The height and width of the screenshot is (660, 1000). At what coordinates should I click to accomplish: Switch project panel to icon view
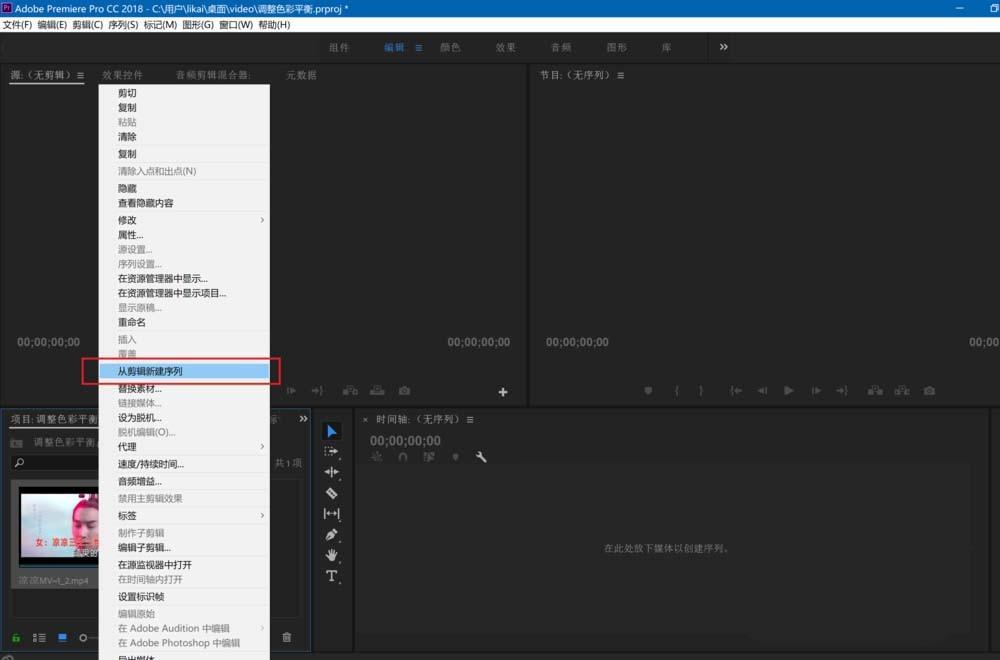(62, 637)
